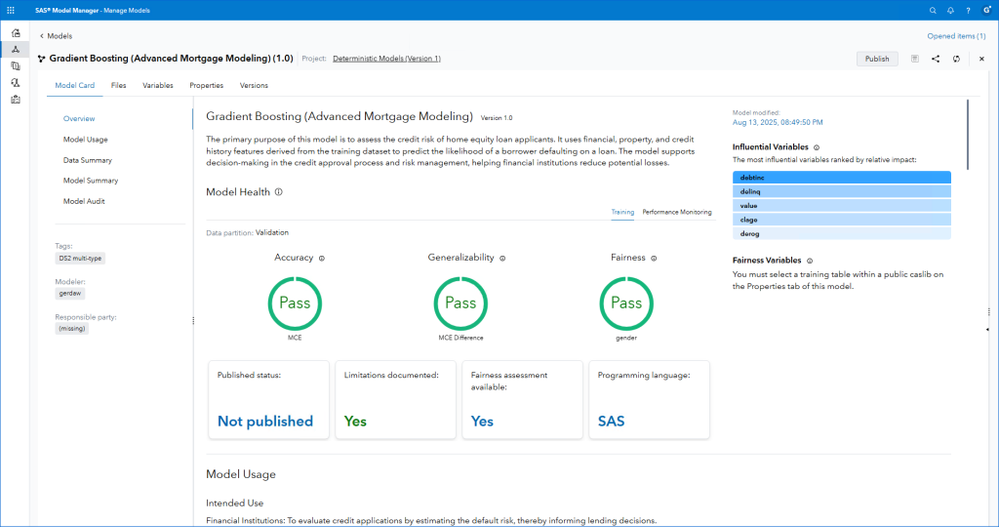Open the Properties tab
This screenshot has width=999, height=527.
[x=206, y=85]
